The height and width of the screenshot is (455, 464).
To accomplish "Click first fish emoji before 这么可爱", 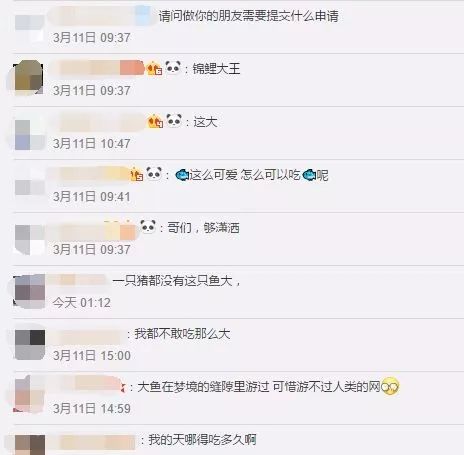I will [182, 175].
